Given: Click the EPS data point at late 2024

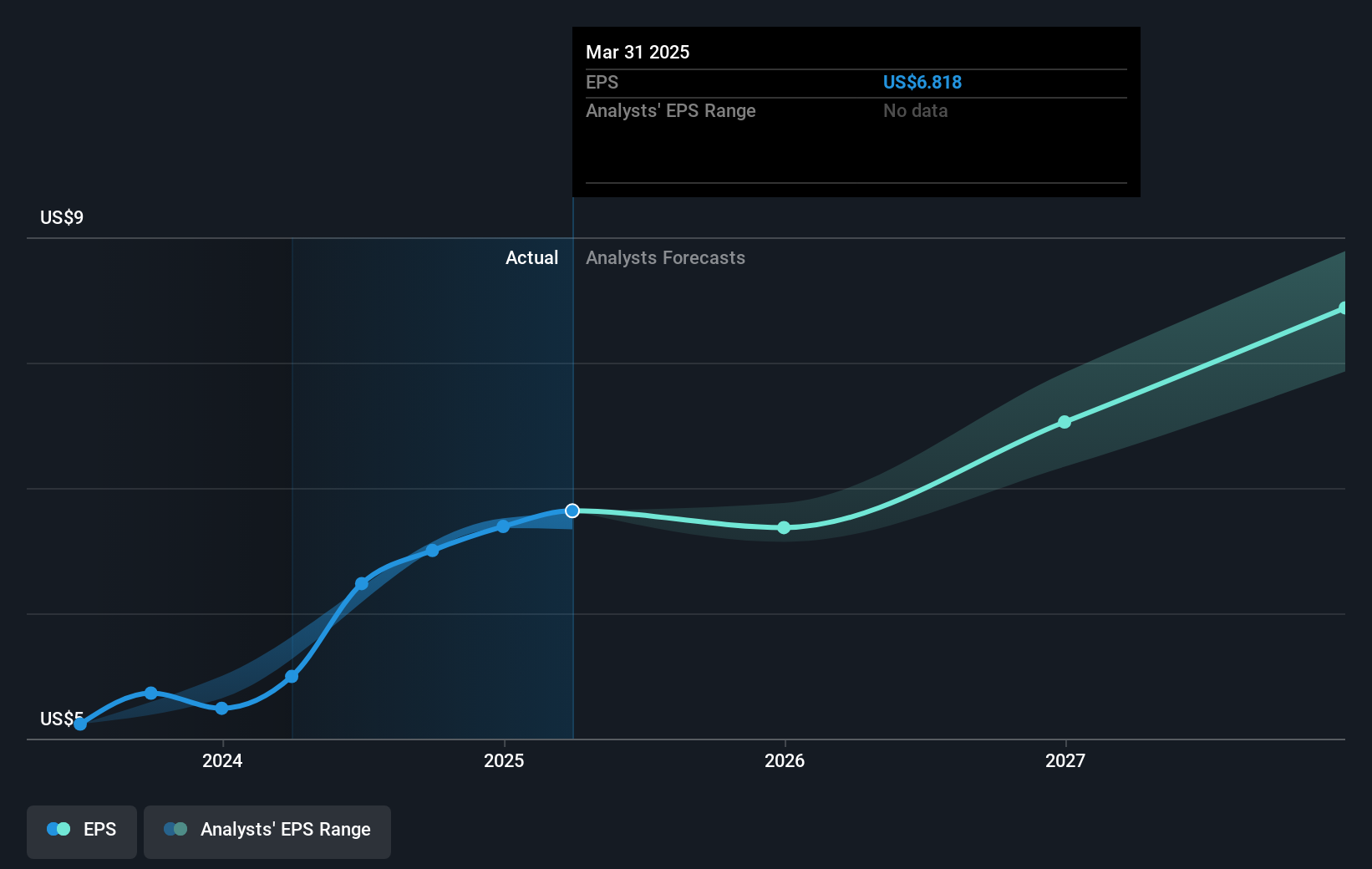Looking at the screenshot, I should tap(432, 550).
